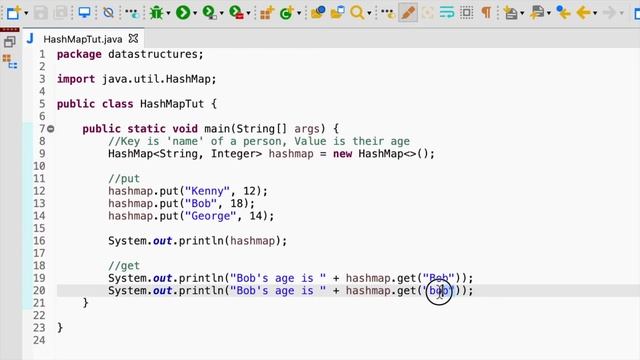640x360 pixels.
Task: Open the Run configurations dropdown arrow
Action: (195, 13)
